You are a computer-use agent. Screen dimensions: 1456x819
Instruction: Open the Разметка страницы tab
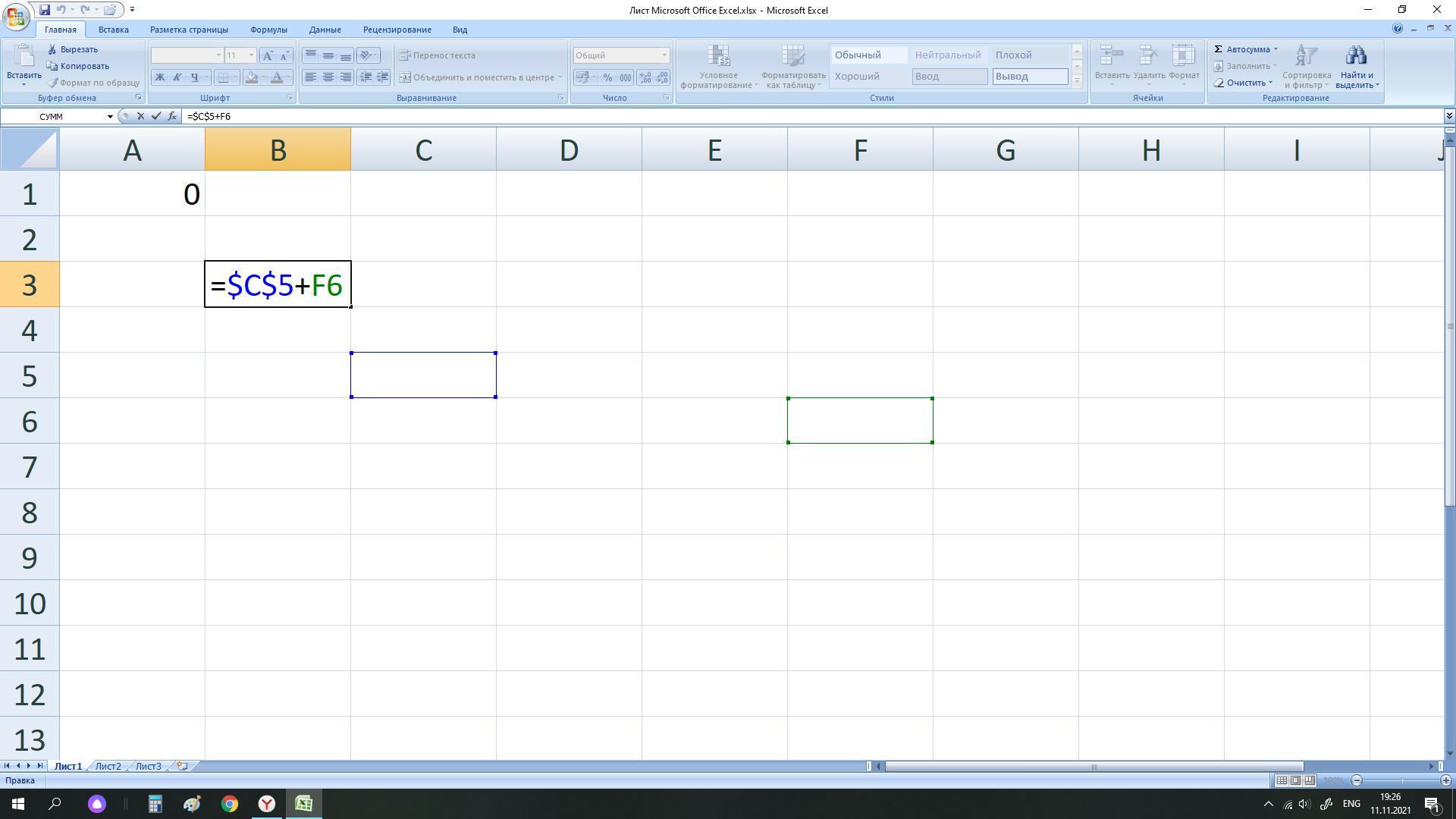pyautogui.click(x=189, y=30)
